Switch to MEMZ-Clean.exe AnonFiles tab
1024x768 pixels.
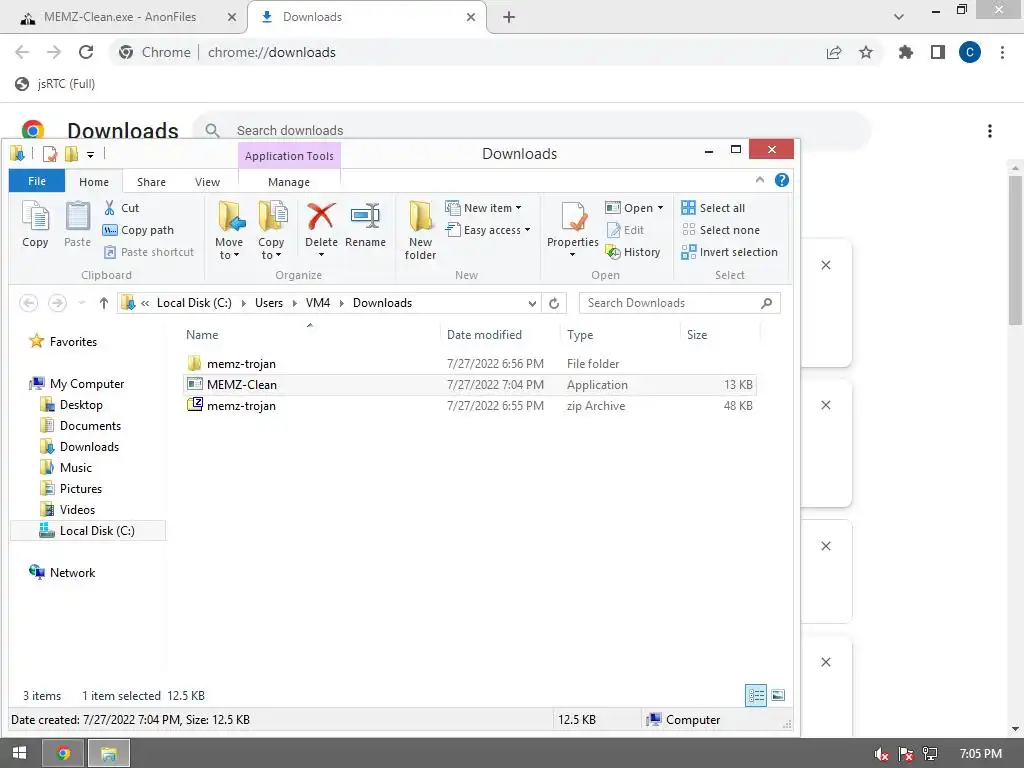[120, 17]
